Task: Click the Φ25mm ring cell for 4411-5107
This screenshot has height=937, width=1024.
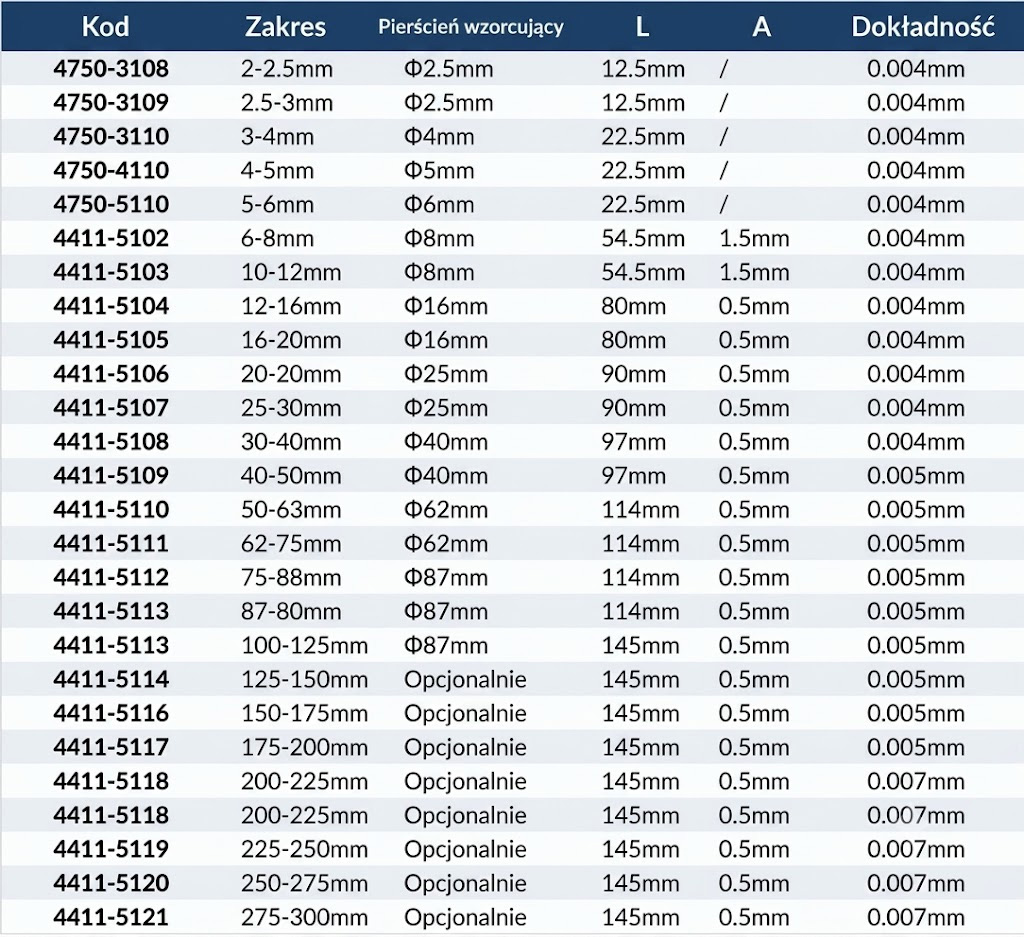Action: [446, 408]
